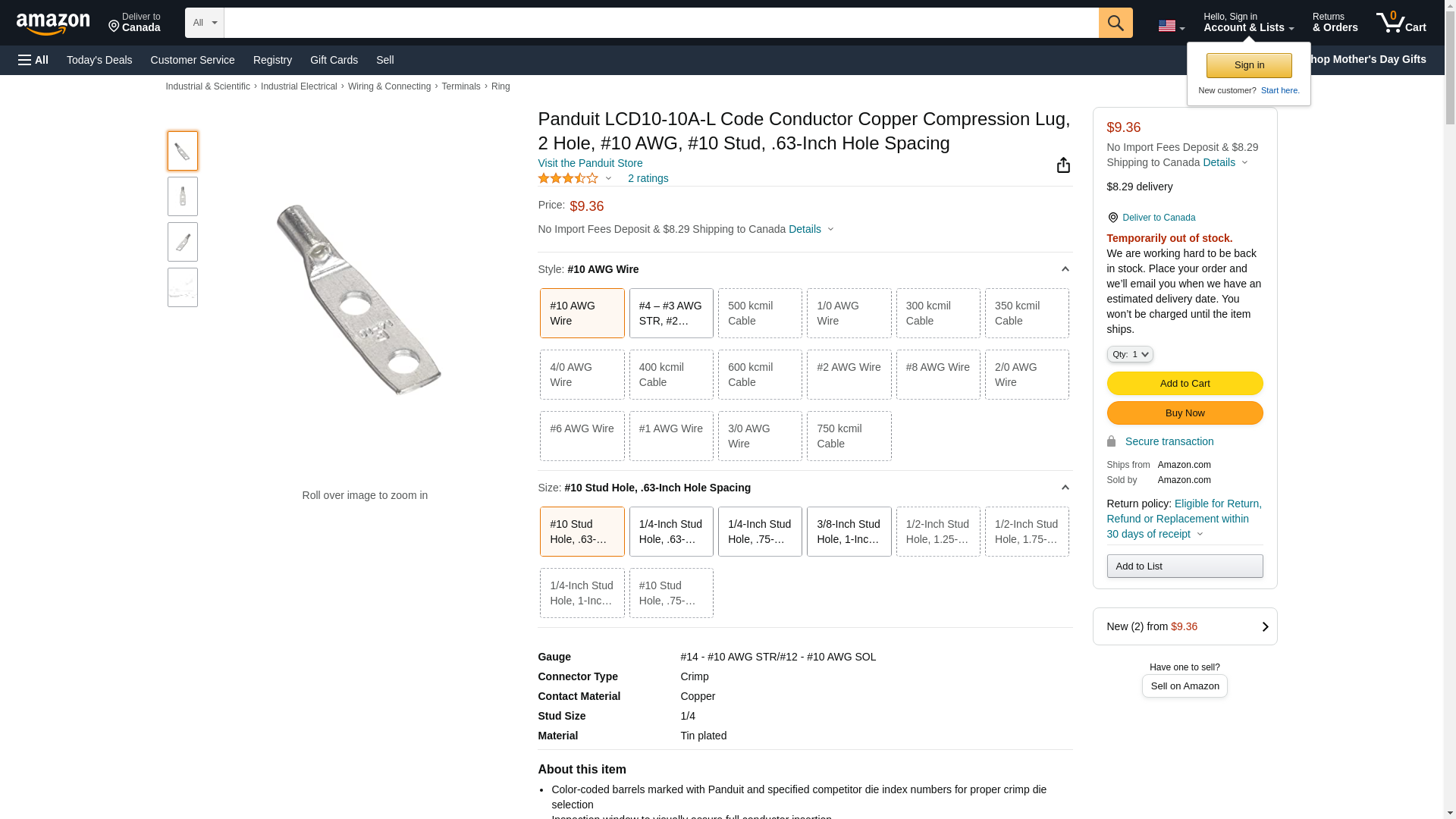Viewport: 1456px width, 819px height.
Task: Click the Amazon logo
Action: [x=53, y=24]
